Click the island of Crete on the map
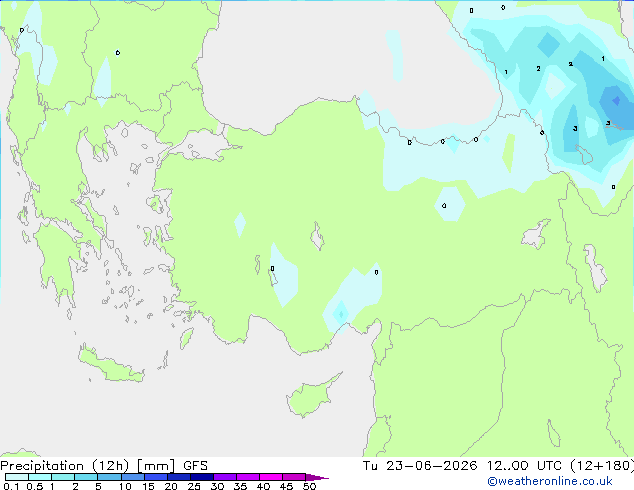Viewport: 634px width, 490px height. pyautogui.click(x=110, y=364)
